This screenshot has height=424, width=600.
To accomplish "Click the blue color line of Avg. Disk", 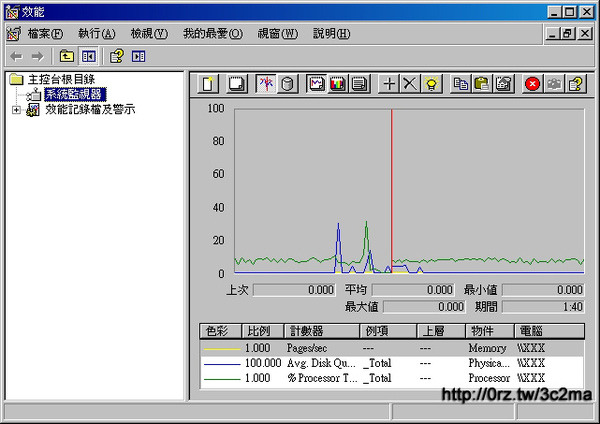I will pos(222,364).
